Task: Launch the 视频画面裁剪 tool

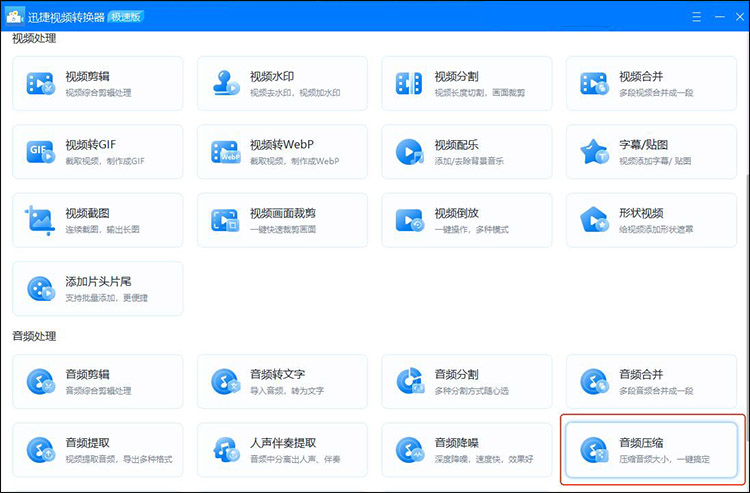Action: pos(282,220)
